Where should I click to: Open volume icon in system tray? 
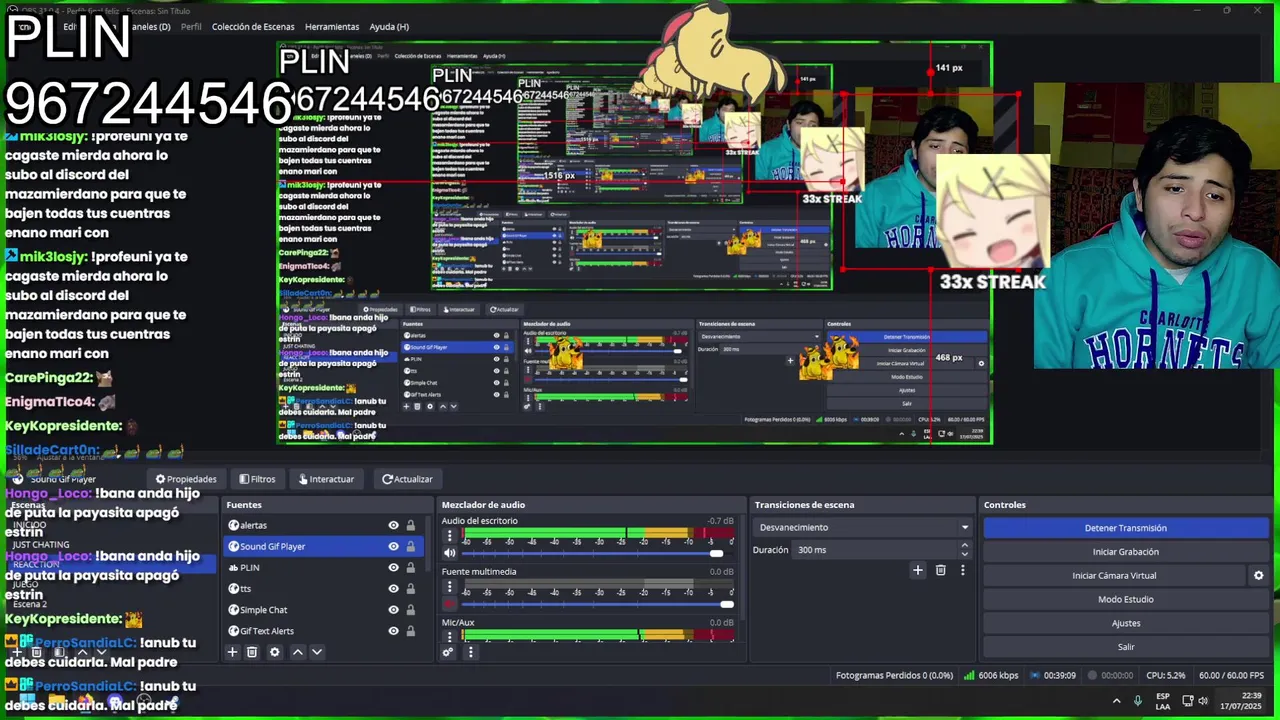[x=1203, y=700]
